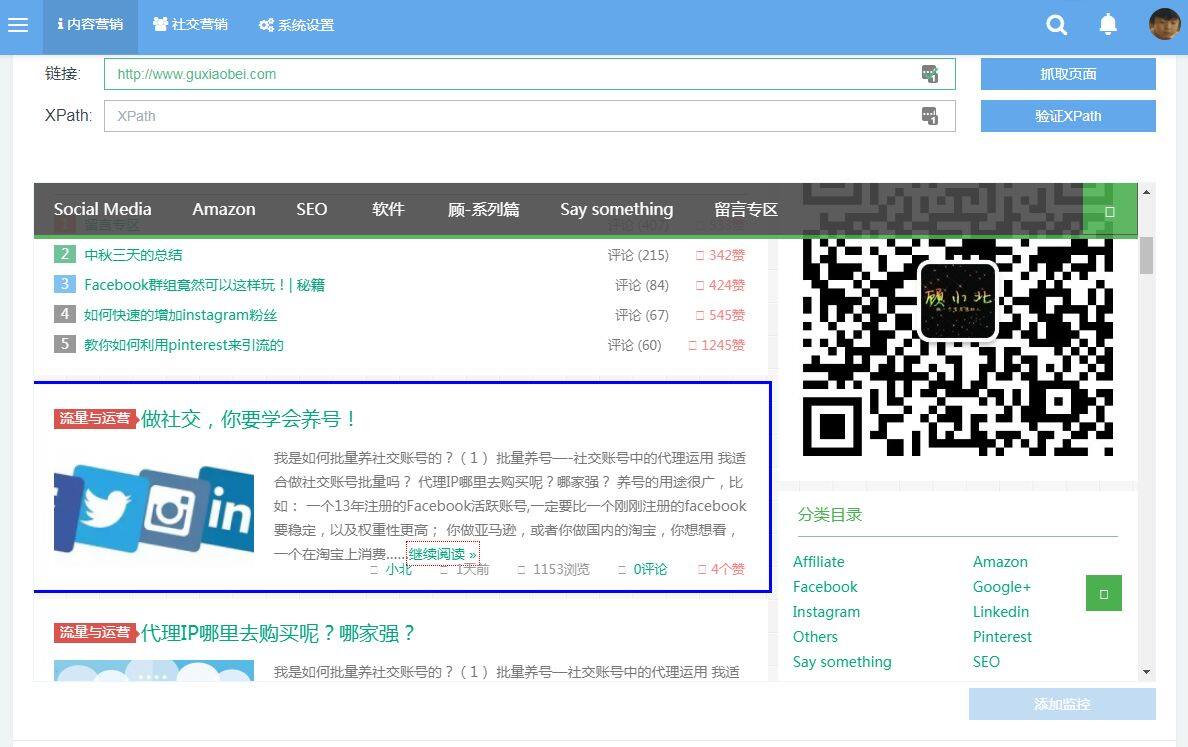Open the search icon in header
Viewport: 1188px width, 747px height.
(1056, 25)
